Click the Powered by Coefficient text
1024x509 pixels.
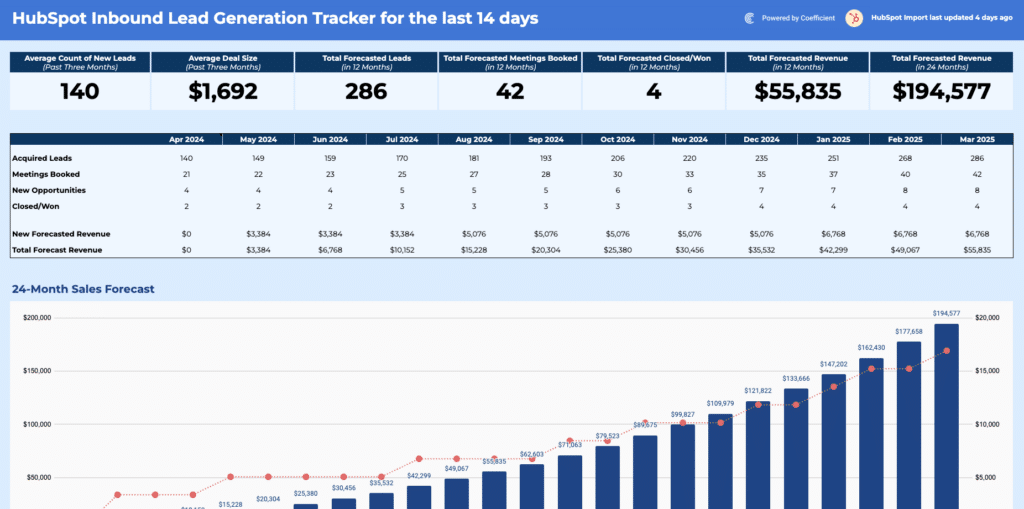[x=798, y=18]
